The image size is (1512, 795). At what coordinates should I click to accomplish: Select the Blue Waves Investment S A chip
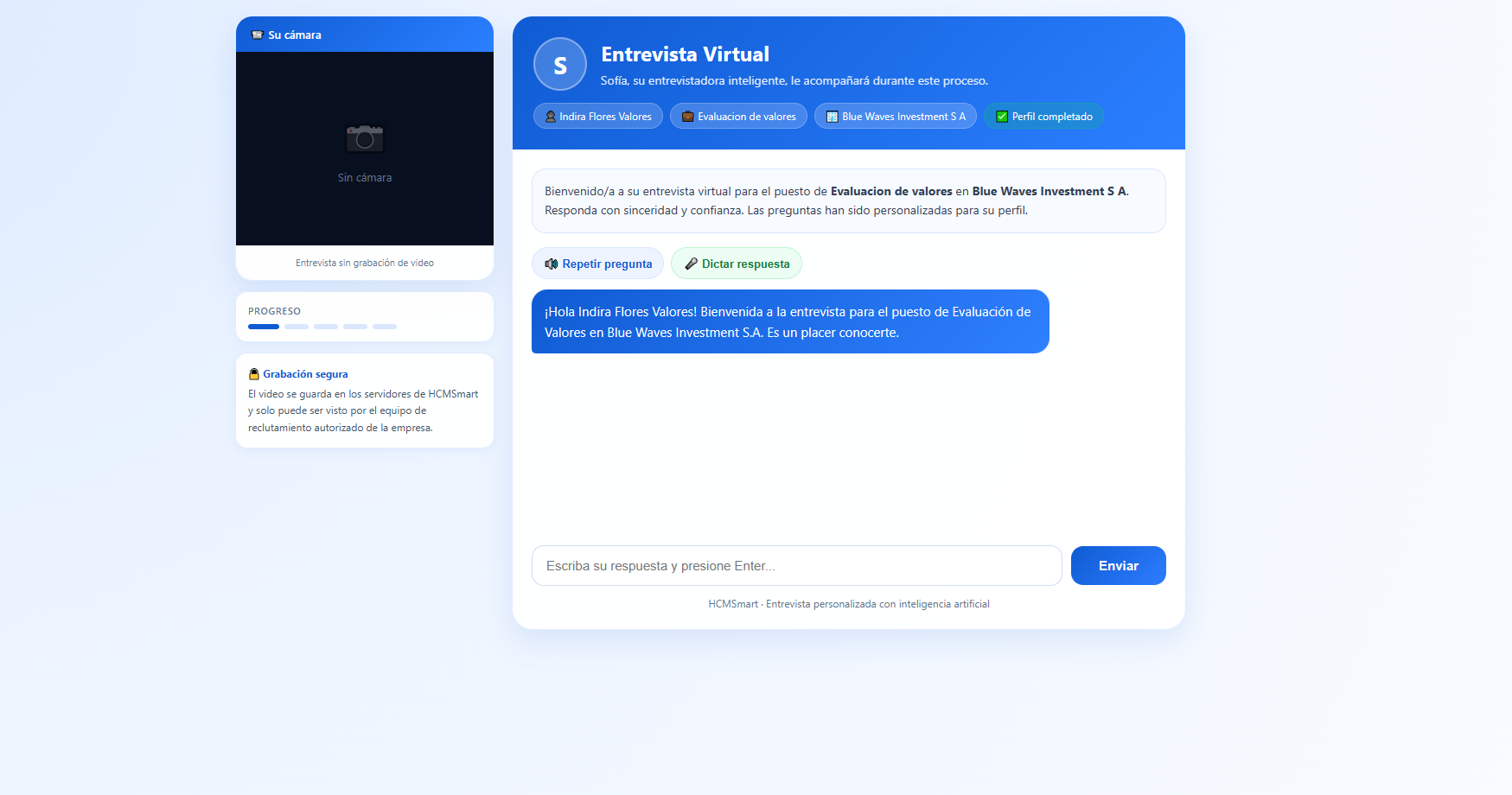[896, 116]
